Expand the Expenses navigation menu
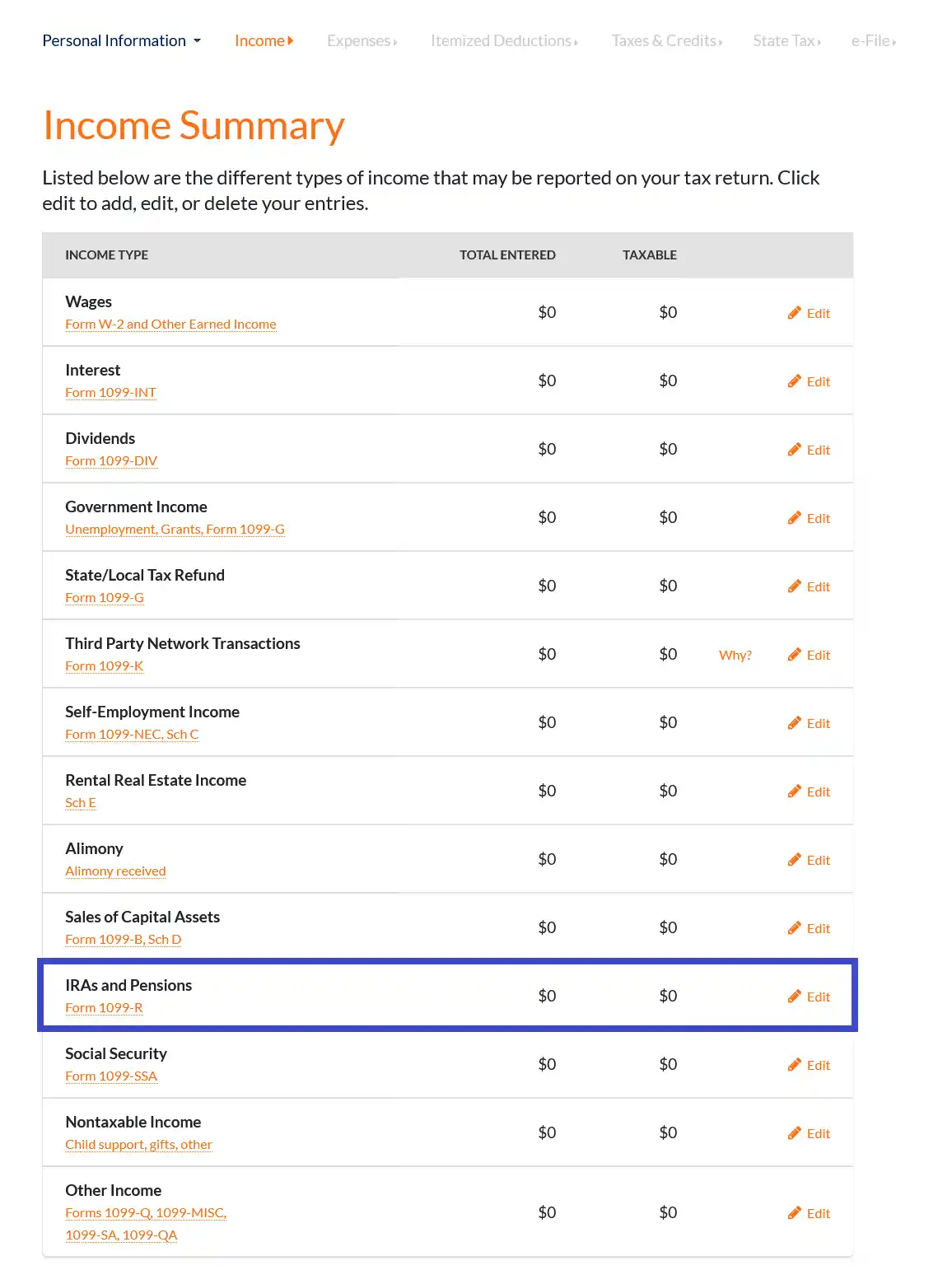This screenshot has height=1270, width=952. point(362,41)
